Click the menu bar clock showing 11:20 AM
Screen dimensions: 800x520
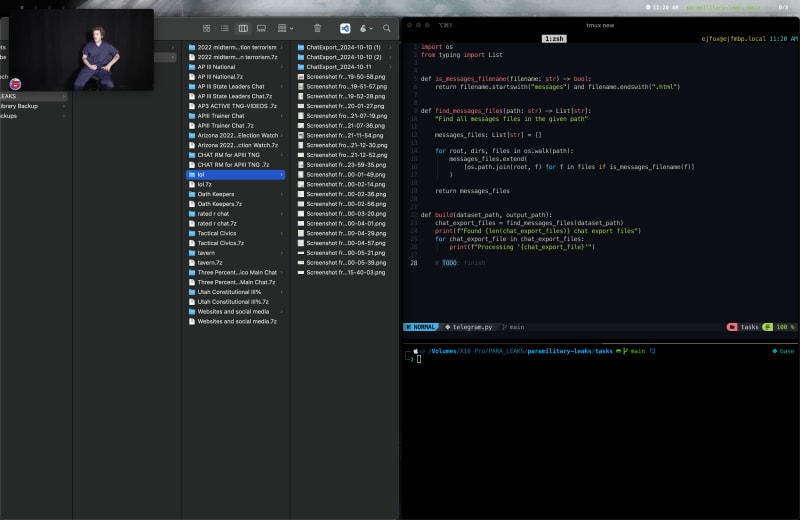click(x=665, y=7)
